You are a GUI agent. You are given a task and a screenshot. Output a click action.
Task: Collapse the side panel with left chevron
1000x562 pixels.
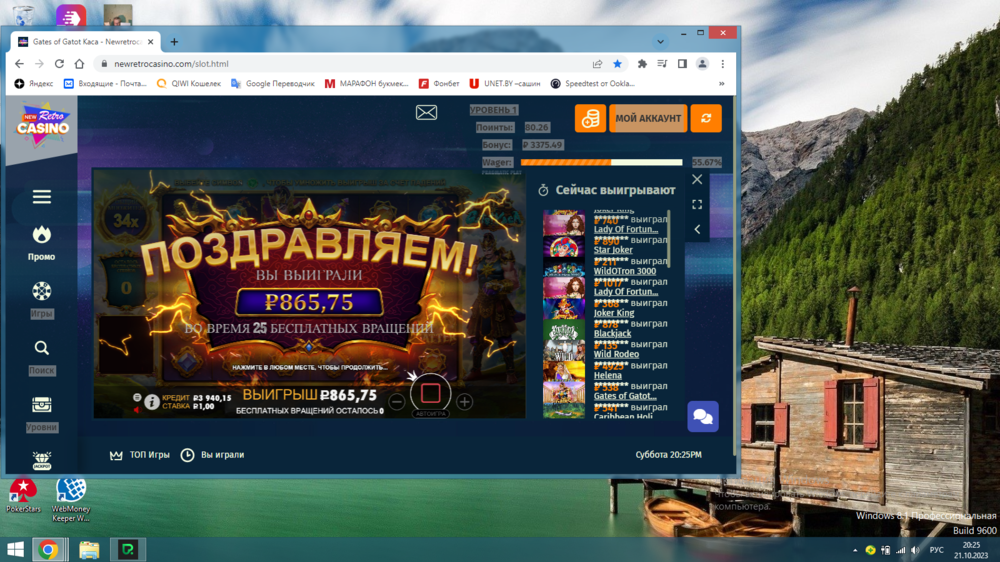[697, 229]
